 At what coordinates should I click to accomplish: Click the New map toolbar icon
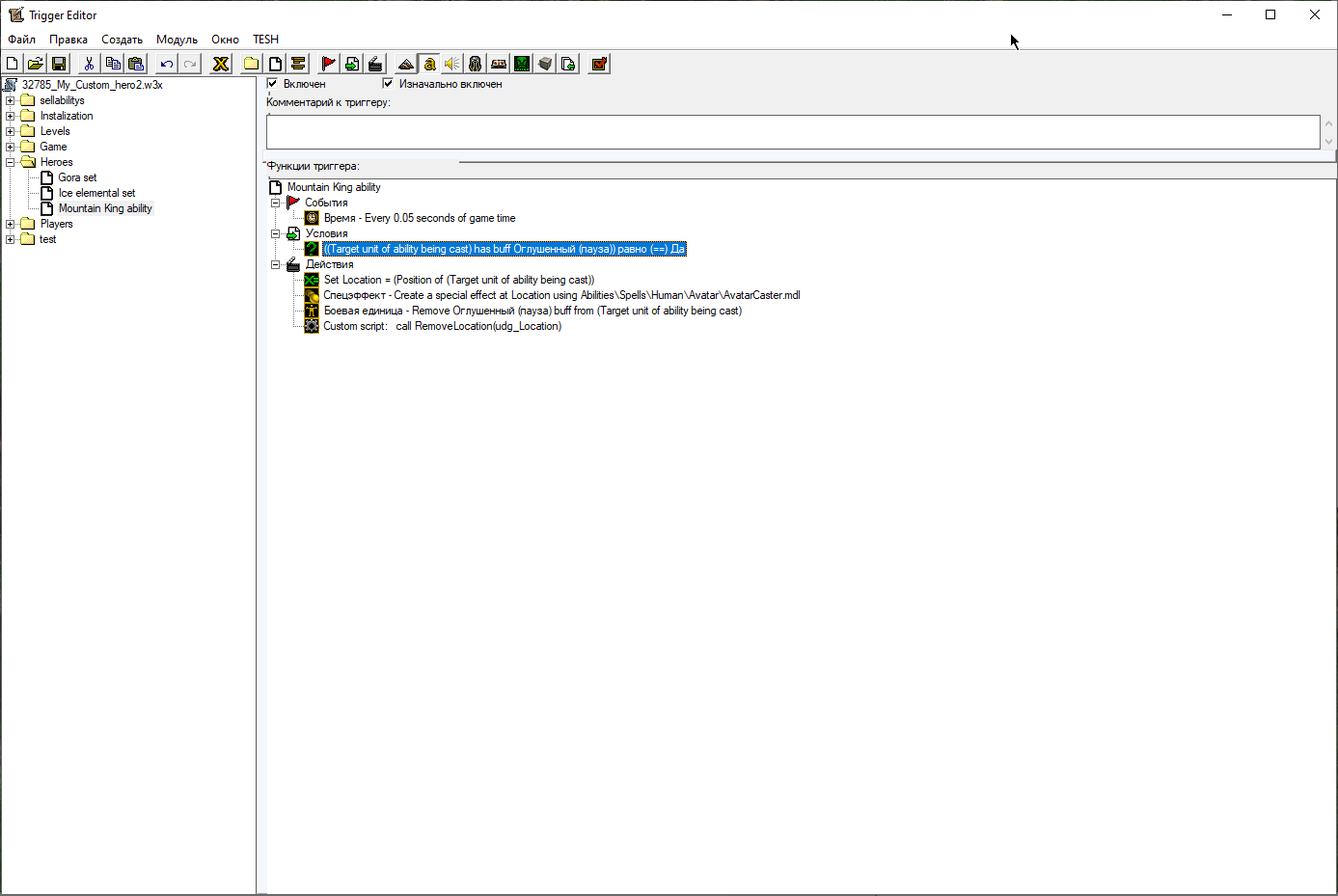[13, 64]
